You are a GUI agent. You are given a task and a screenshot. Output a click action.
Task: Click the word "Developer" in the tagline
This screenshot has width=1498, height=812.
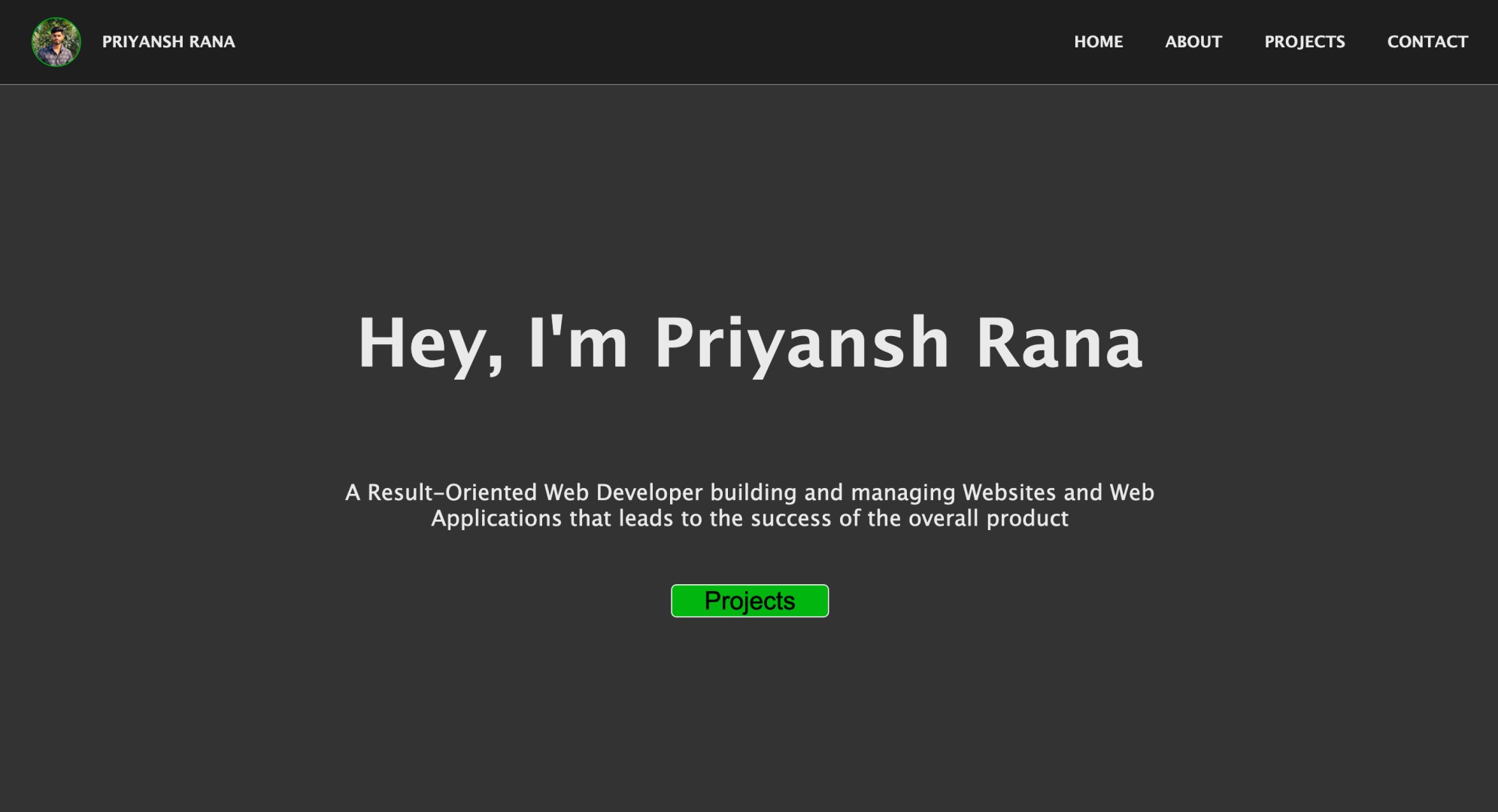click(649, 492)
